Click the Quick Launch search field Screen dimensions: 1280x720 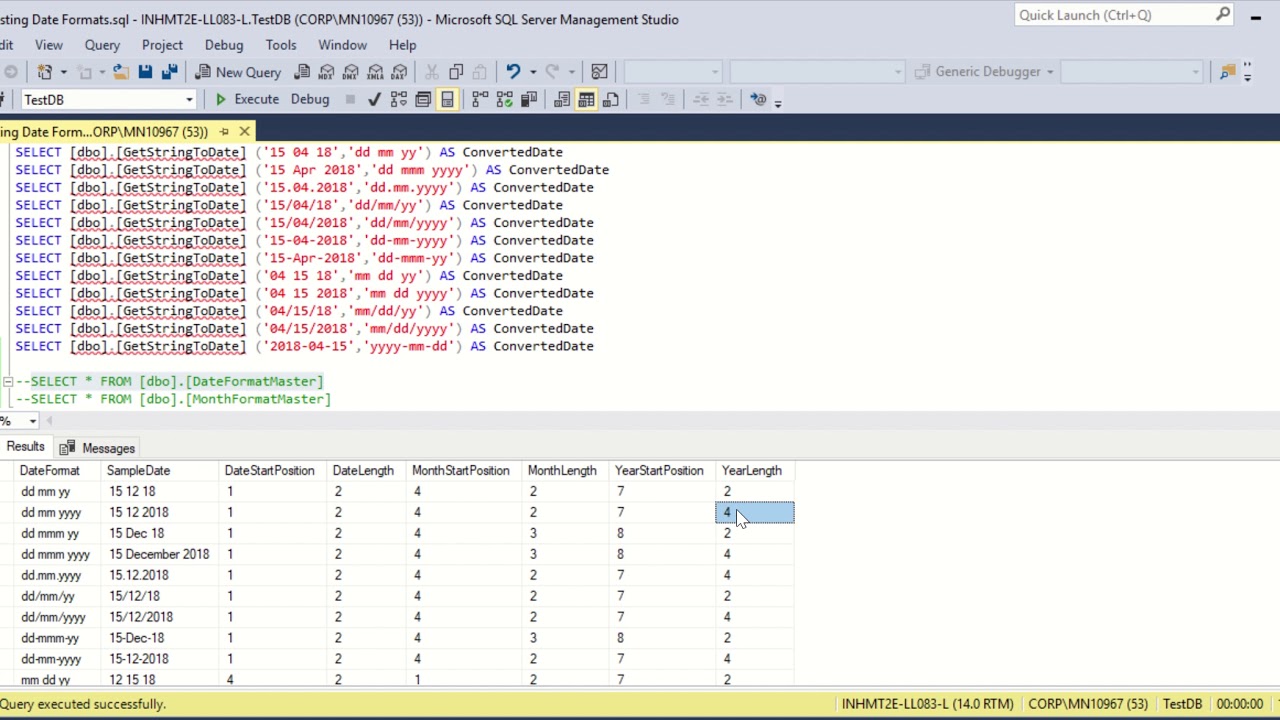click(x=1115, y=15)
